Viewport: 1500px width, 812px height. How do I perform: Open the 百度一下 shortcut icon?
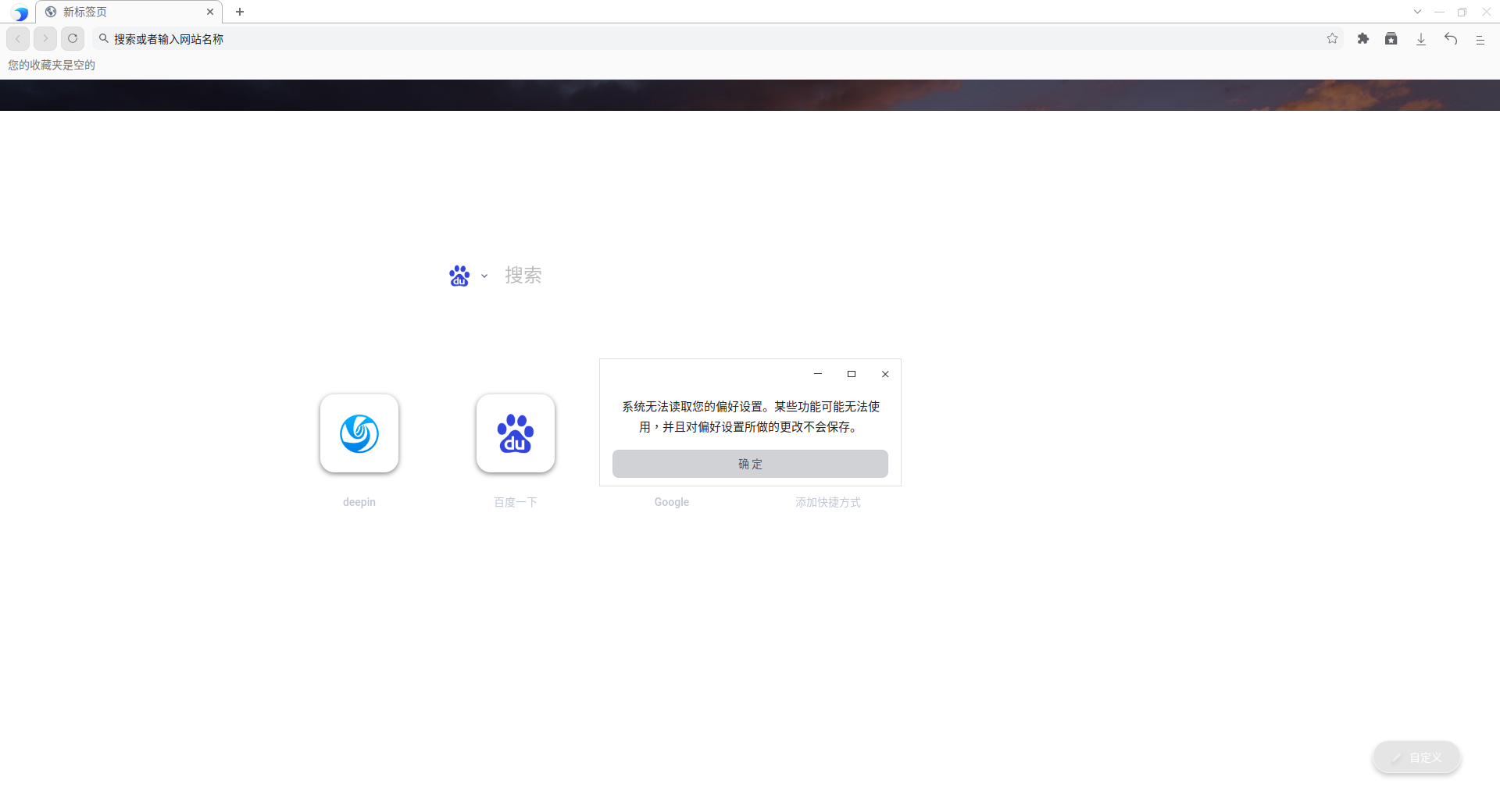515,433
